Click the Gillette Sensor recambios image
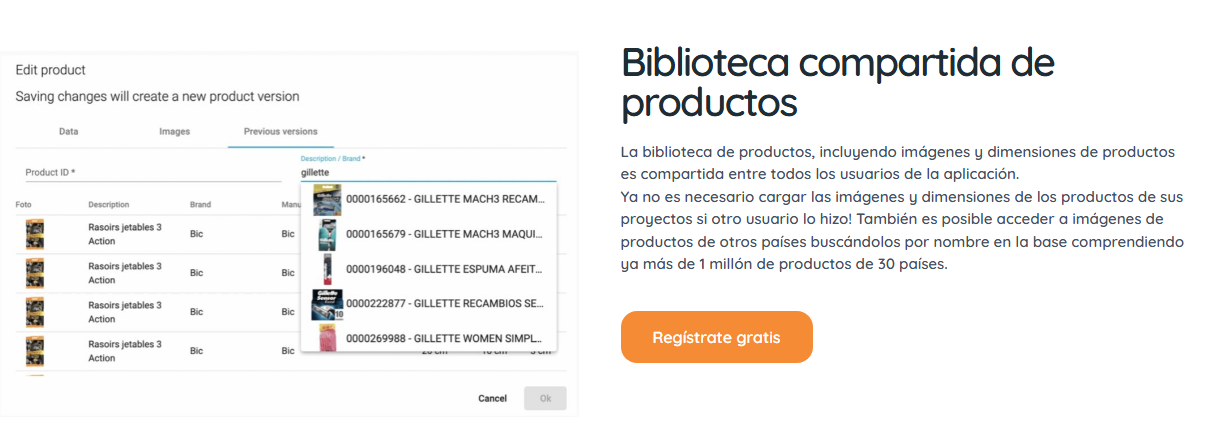Viewport: 1229px width, 431px height. pyautogui.click(x=327, y=304)
